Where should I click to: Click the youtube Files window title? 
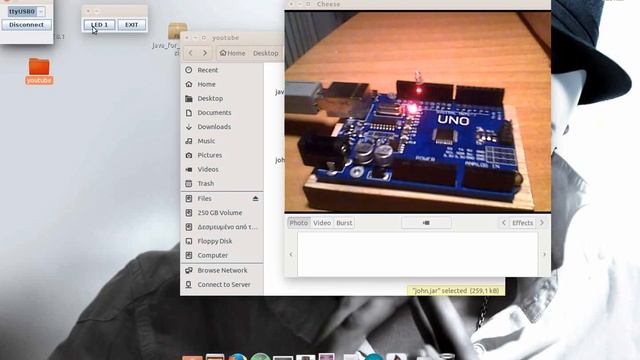click(225, 38)
